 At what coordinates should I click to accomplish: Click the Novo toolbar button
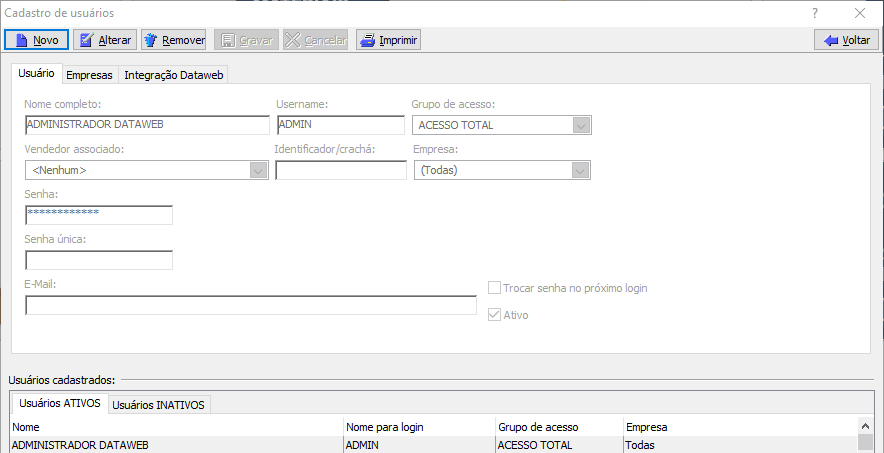[x=36, y=40]
